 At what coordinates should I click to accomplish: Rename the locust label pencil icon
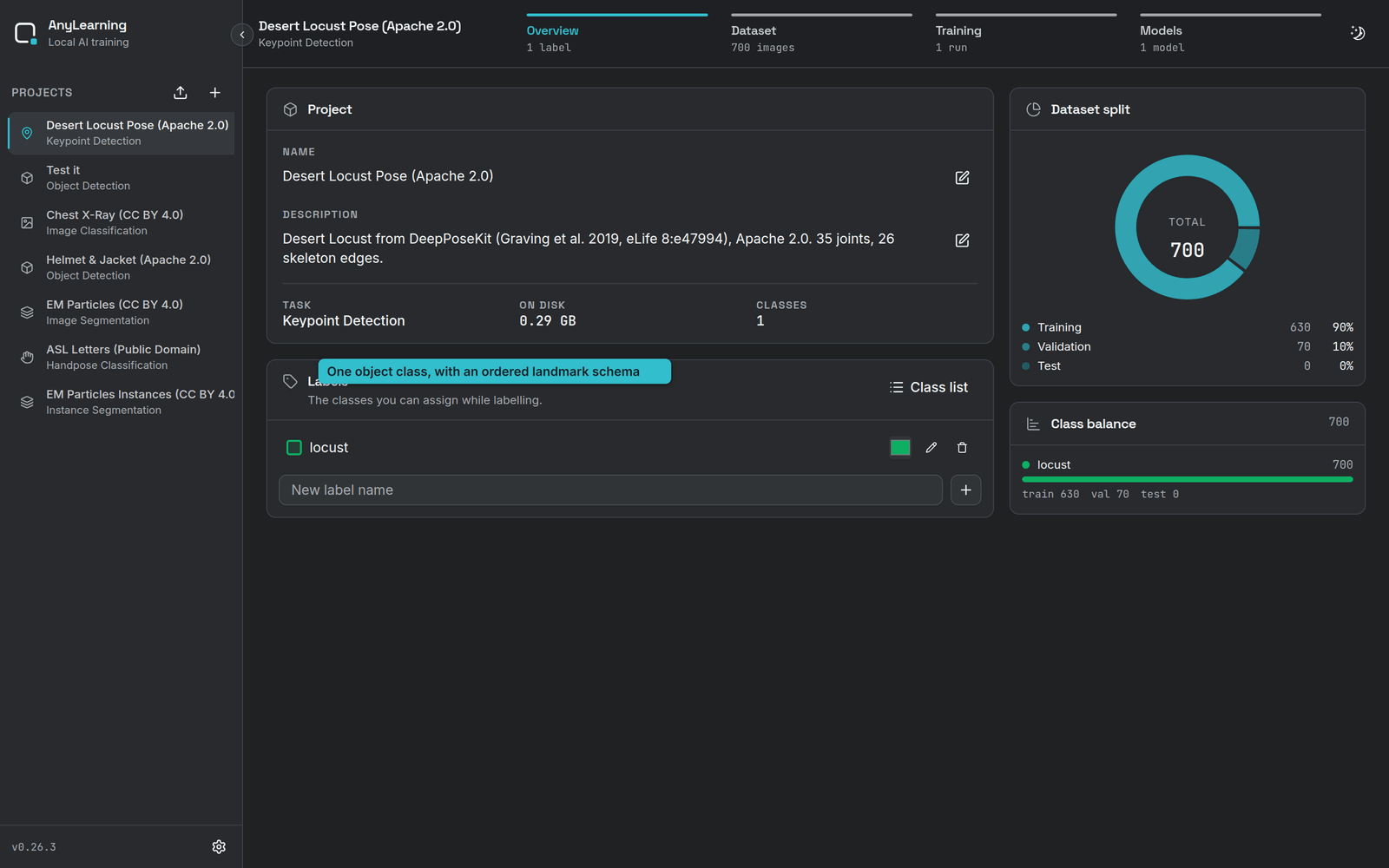pos(931,448)
